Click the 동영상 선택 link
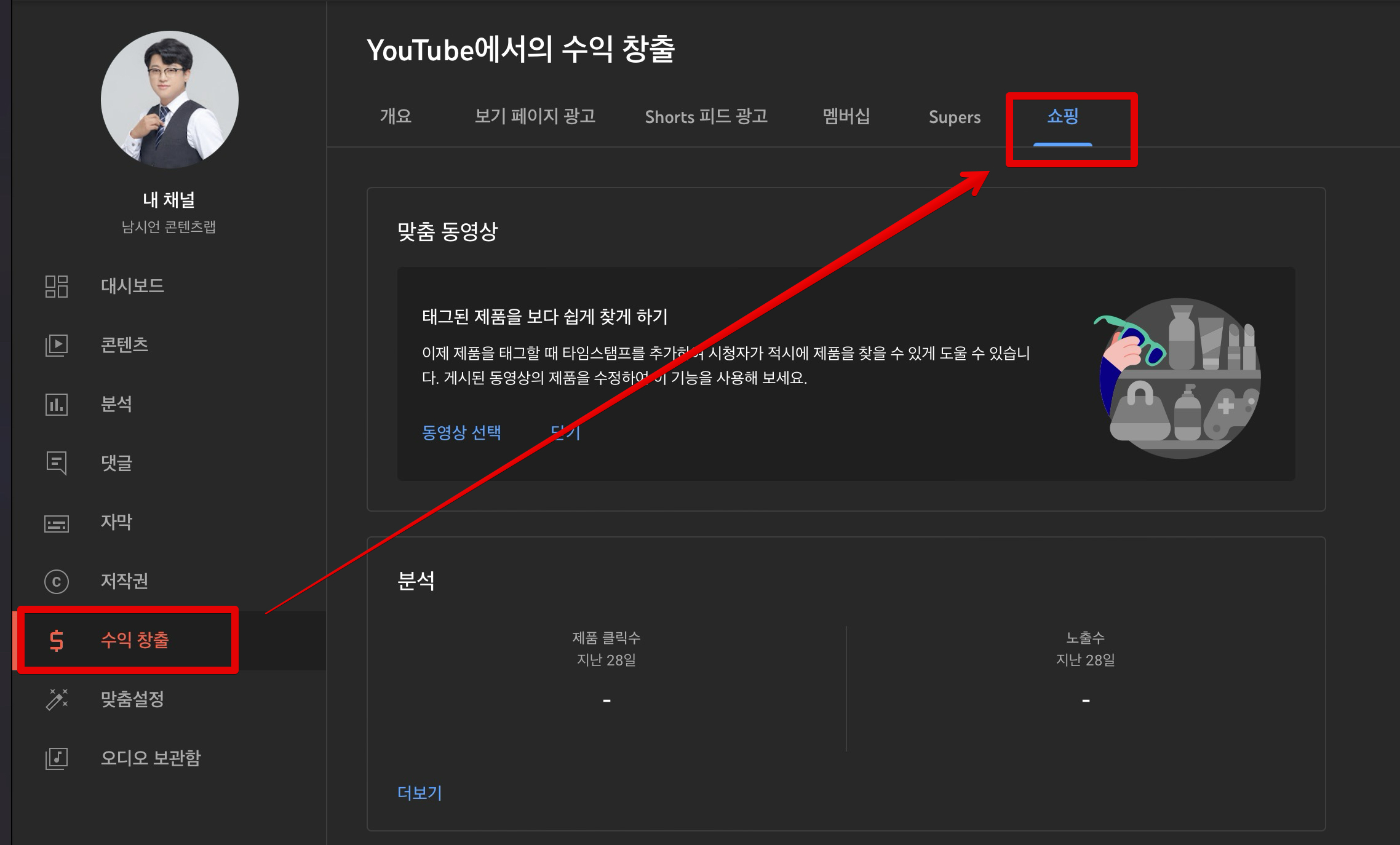Image resolution: width=1400 pixels, height=845 pixels. [461, 432]
